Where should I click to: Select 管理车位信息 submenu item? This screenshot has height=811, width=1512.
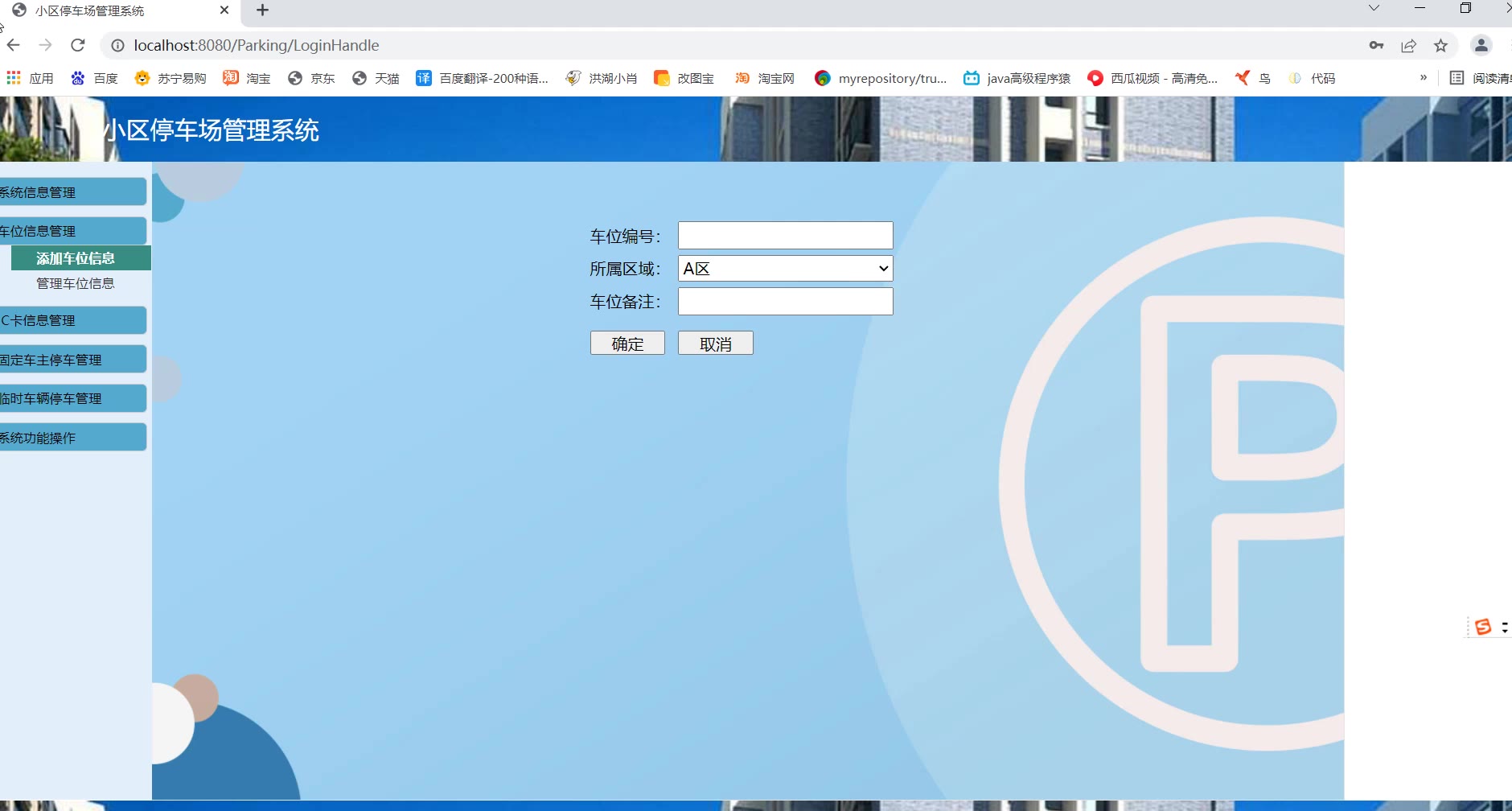(x=76, y=283)
